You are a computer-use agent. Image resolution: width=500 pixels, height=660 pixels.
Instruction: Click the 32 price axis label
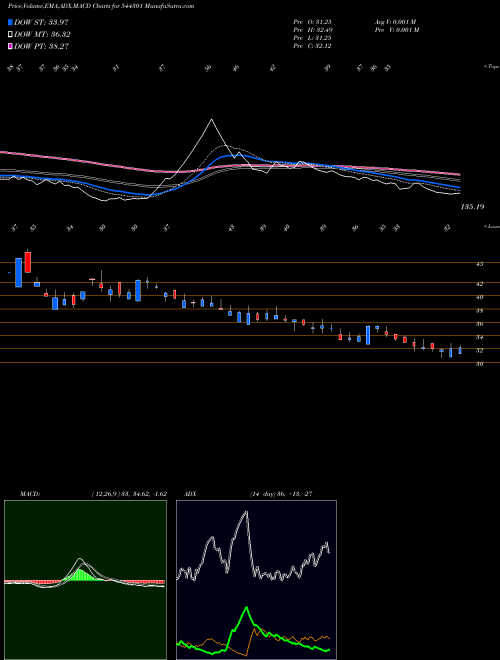tap(479, 350)
